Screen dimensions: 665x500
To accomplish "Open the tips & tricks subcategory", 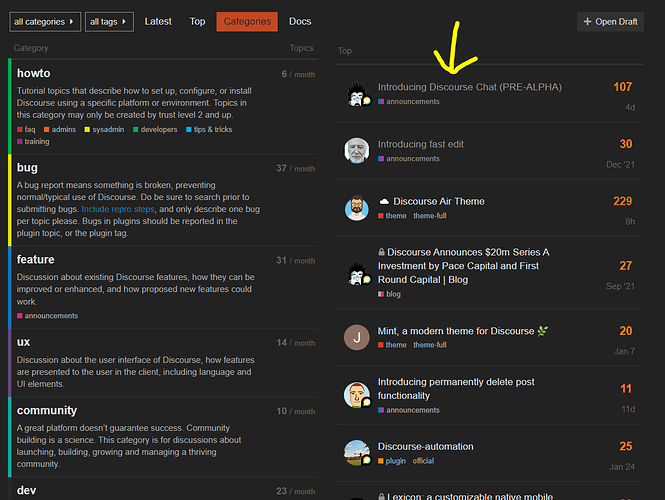I will point(209,129).
